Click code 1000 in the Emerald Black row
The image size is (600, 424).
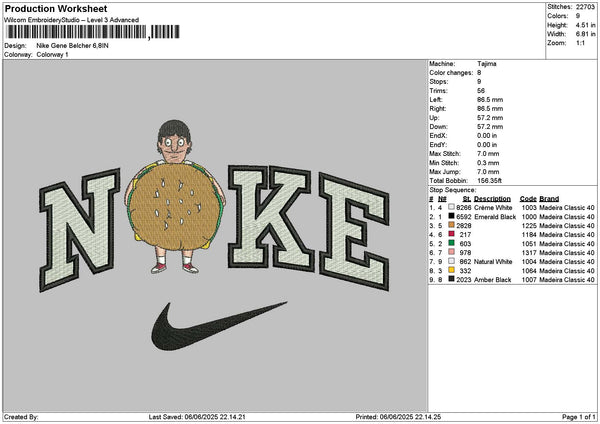pos(529,217)
